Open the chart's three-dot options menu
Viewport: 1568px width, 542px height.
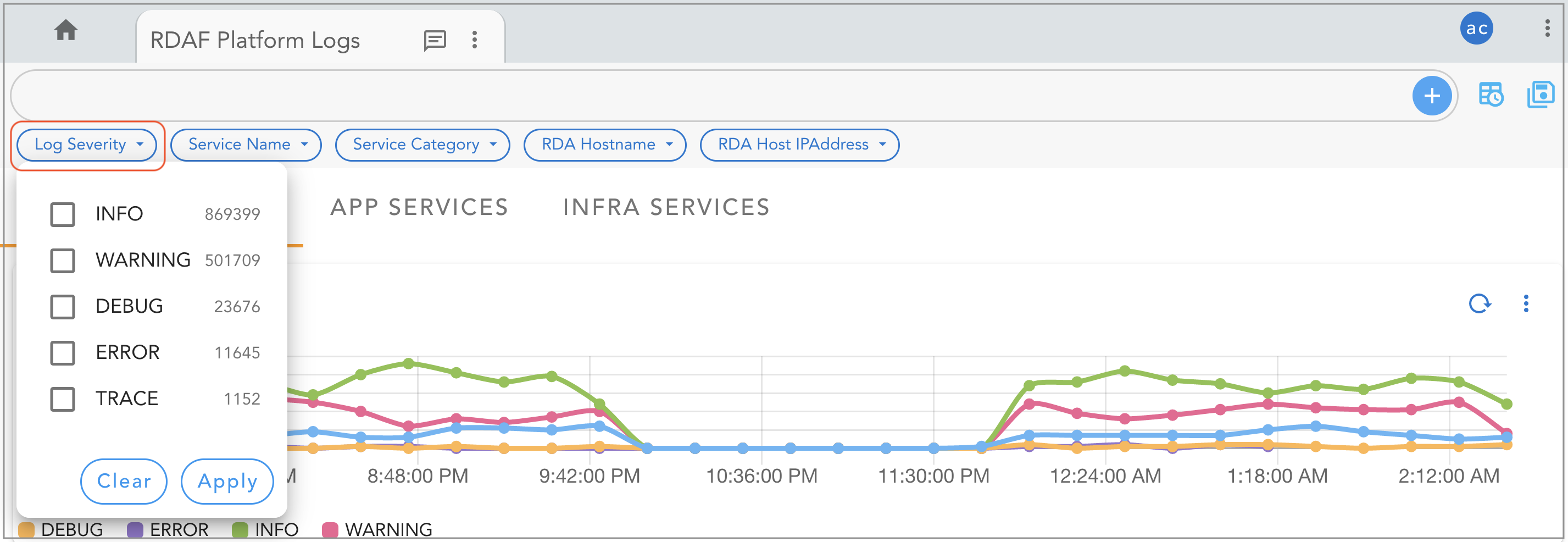[x=1525, y=303]
